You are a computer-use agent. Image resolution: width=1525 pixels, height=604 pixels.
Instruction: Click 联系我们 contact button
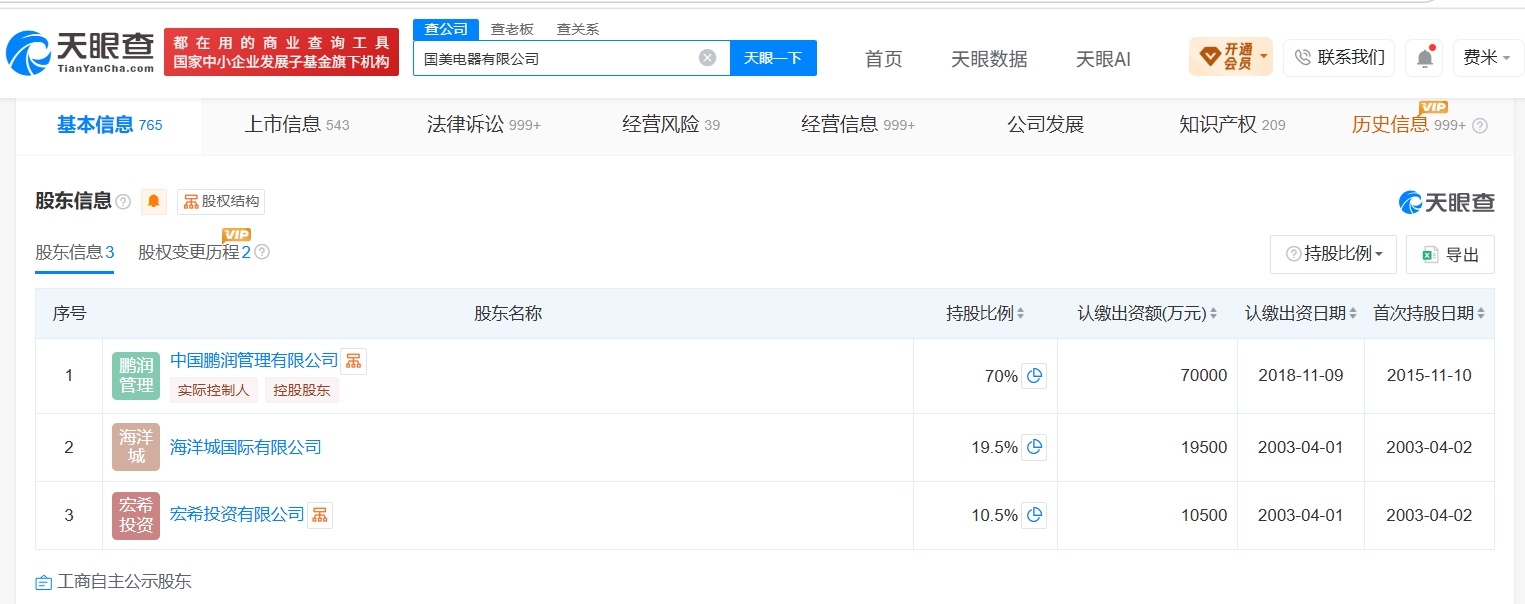(1339, 58)
